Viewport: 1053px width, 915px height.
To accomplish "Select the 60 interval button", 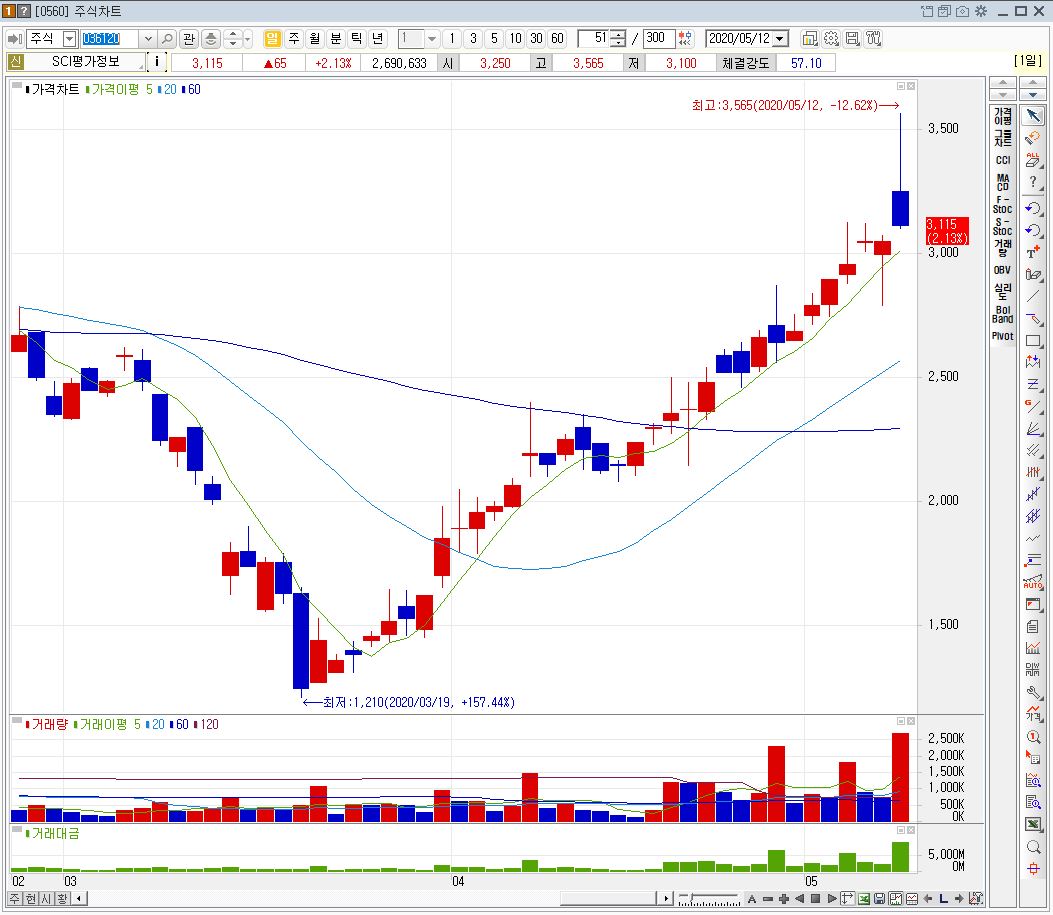I will coord(557,39).
